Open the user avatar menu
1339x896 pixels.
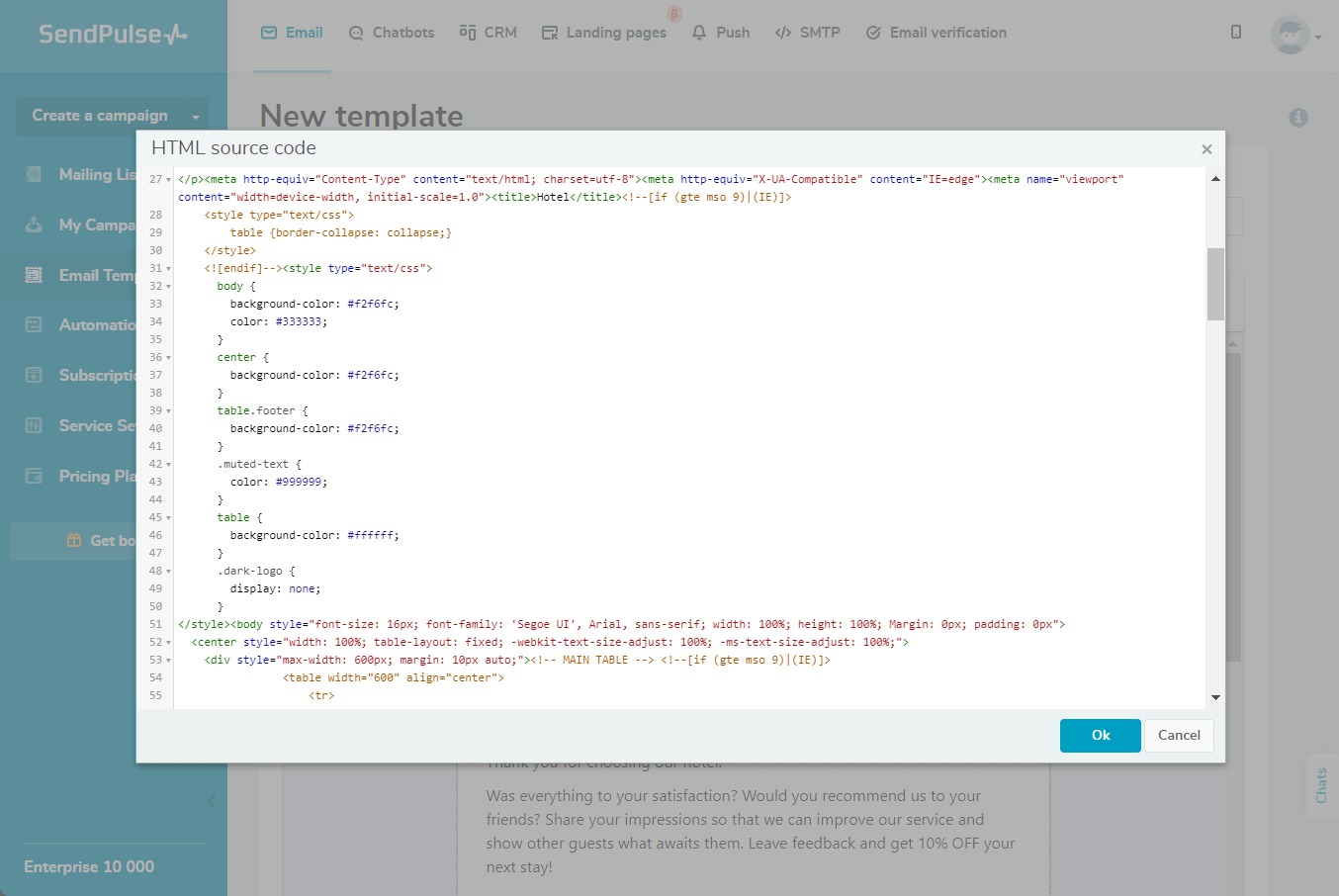pyautogui.click(x=1291, y=36)
